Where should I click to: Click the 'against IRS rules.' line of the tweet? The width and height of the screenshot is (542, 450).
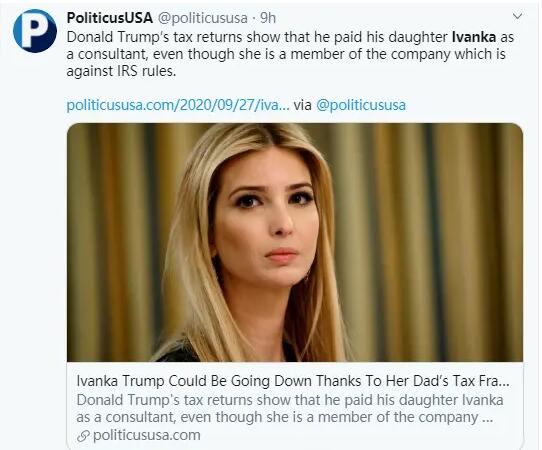point(121,71)
